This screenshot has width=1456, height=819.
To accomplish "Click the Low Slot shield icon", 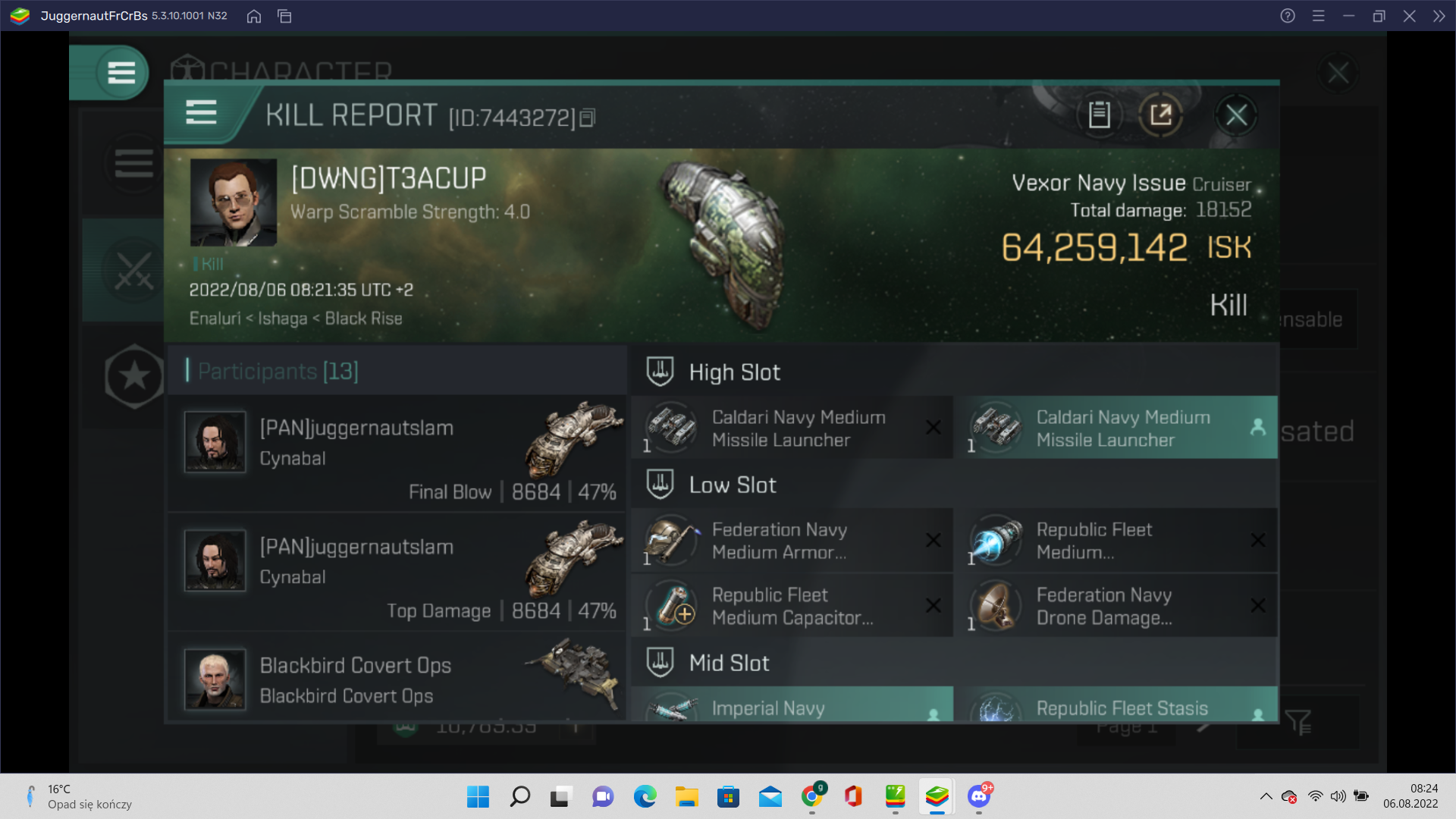I will coord(659,484).
